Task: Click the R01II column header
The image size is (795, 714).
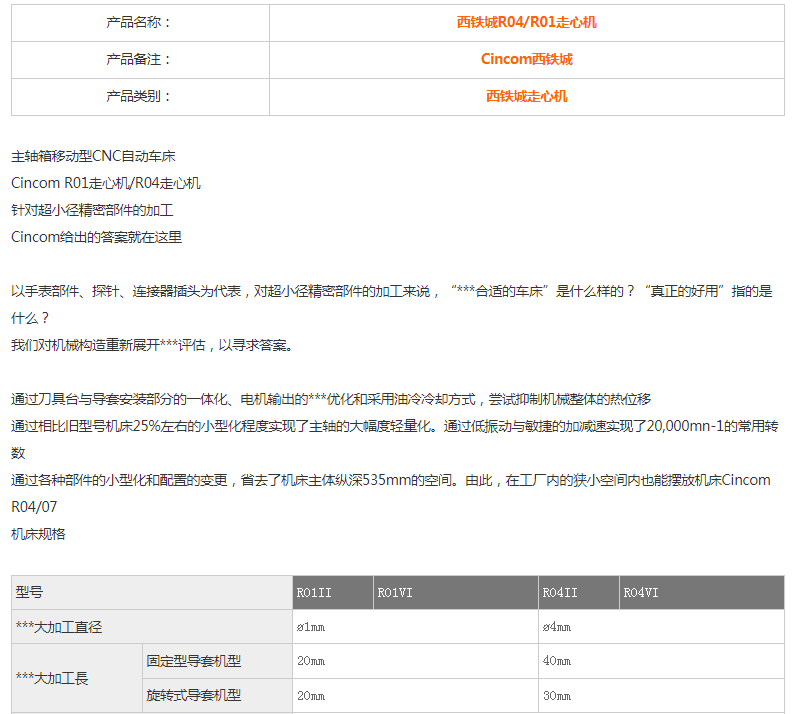Action: click(x=314, y=593)
